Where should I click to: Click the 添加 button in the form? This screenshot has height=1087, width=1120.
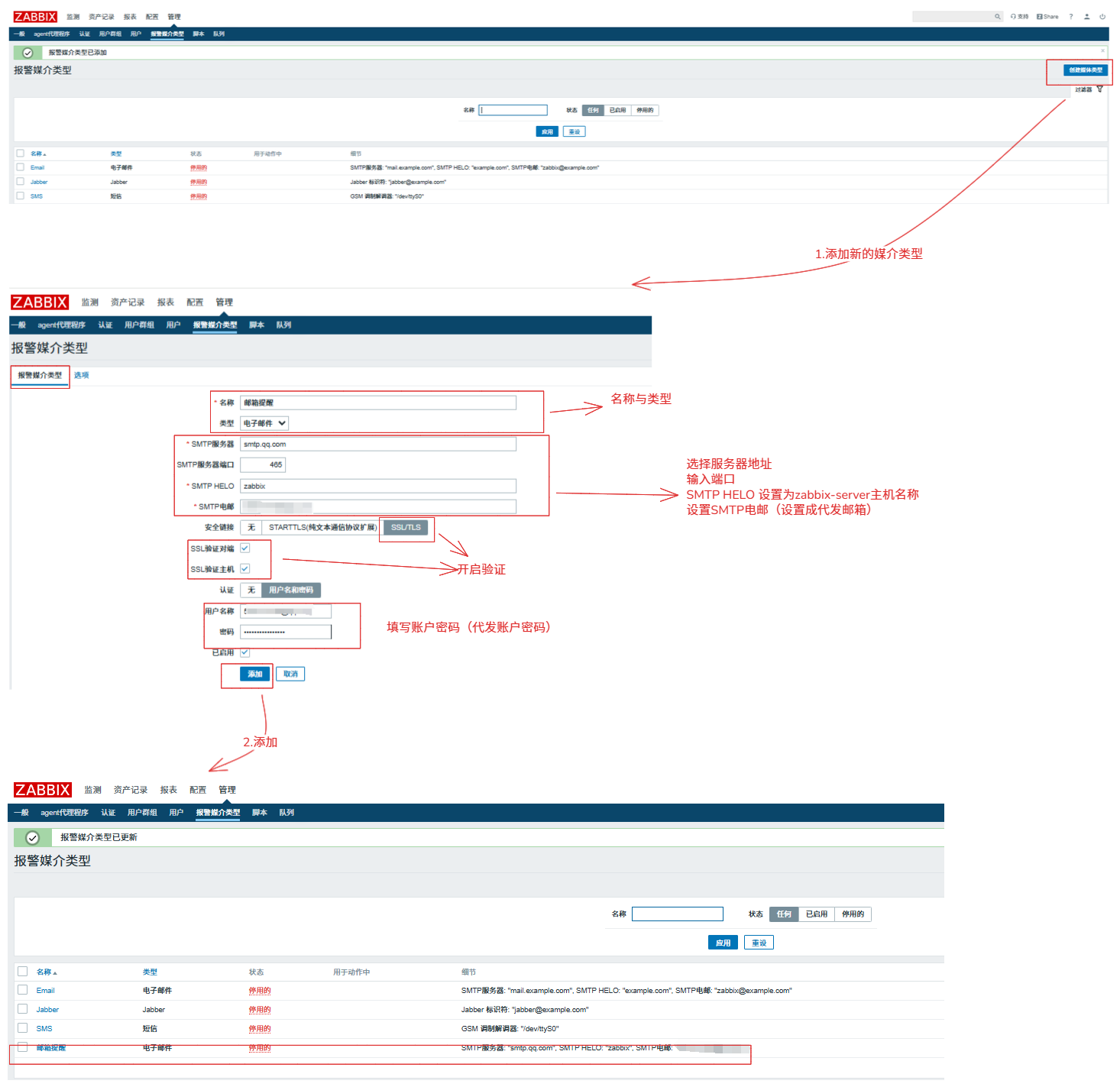pyautogui.click(x=255, y=674)
